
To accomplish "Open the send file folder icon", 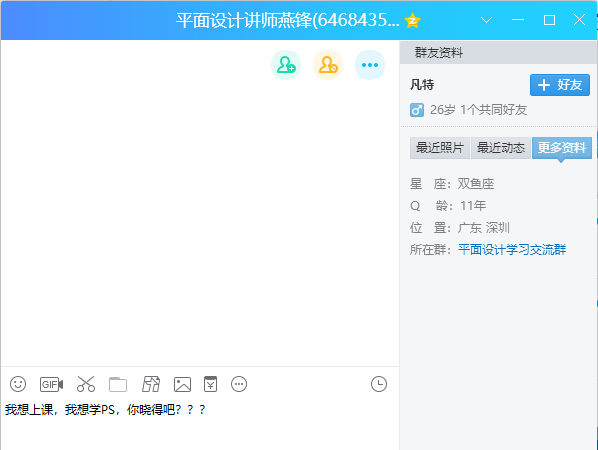I will pyautogui.click(x=118, y=384).
